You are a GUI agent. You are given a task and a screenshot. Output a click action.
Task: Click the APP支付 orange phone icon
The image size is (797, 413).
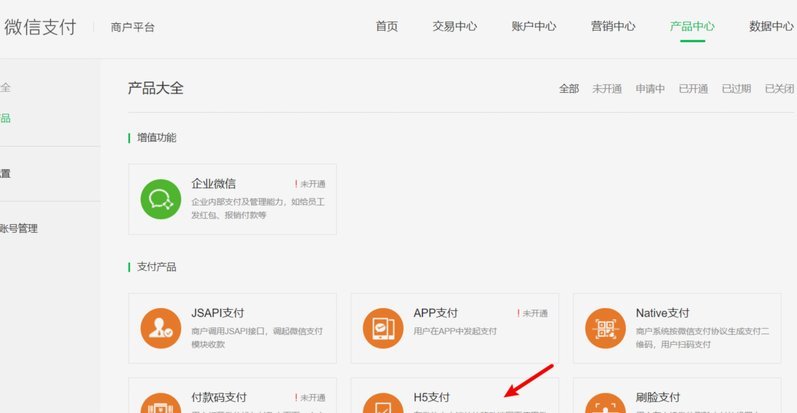[x=383, y=328]
